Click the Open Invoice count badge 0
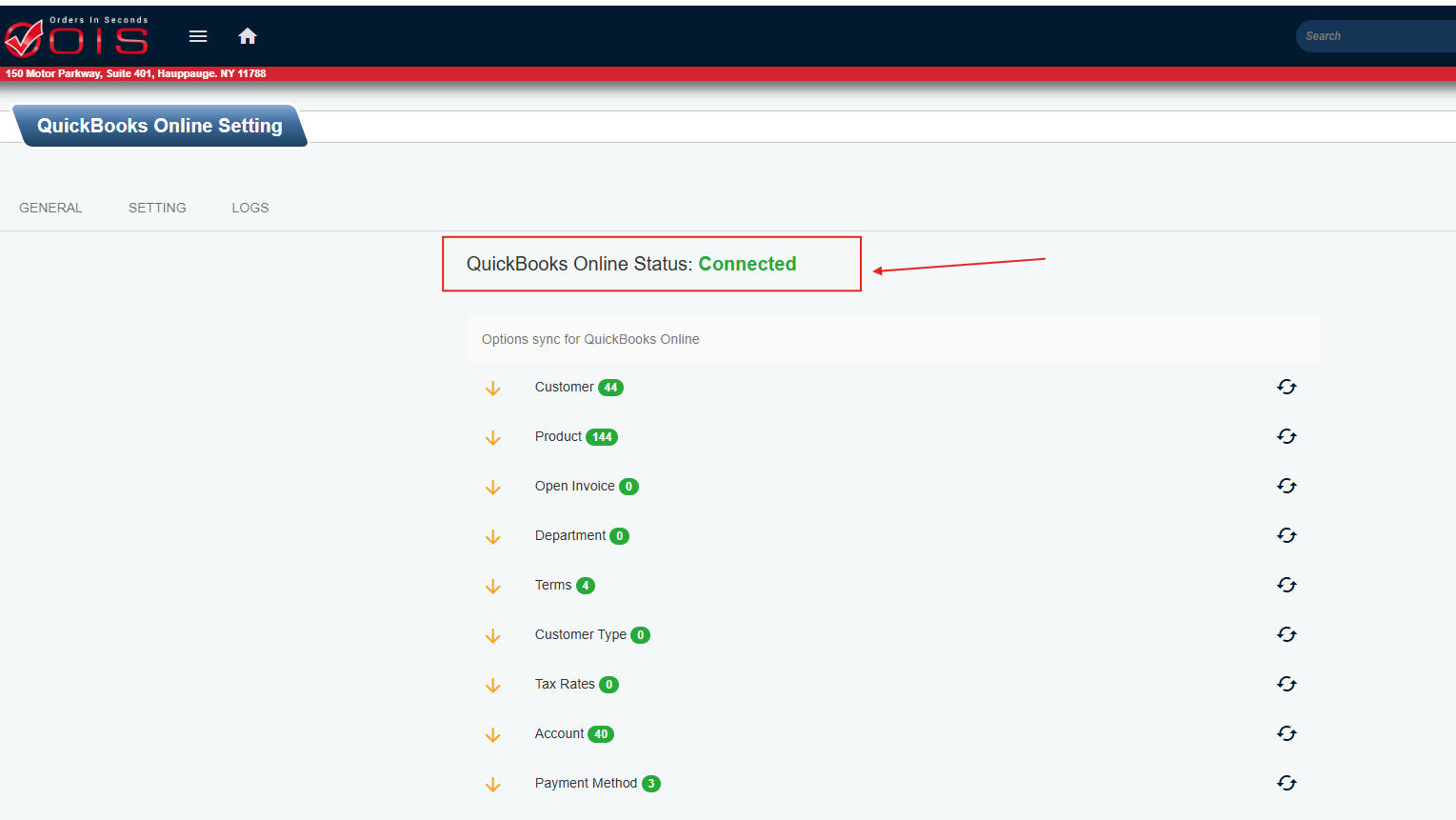 click(628, 487)
